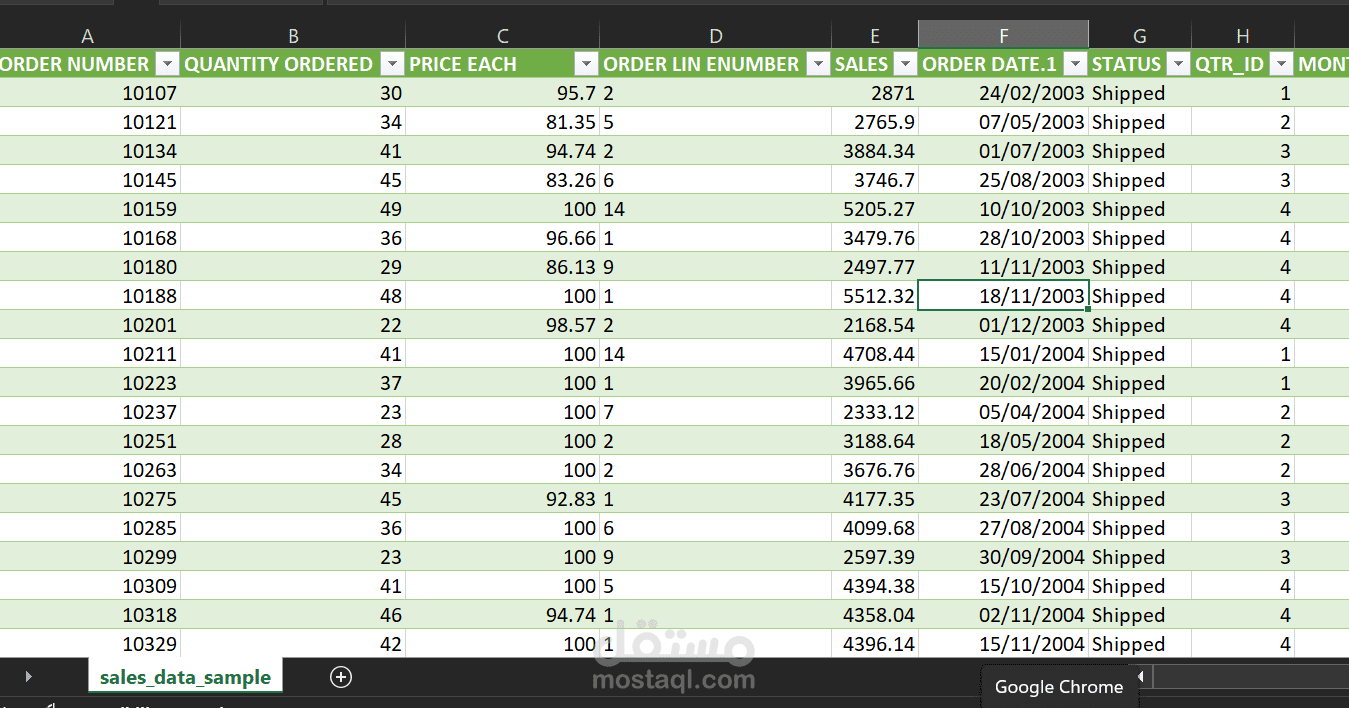Select quantity cell 49 in row 10159
The image size is (1349, 708).
pyautogui.click(x=293, y=209)
